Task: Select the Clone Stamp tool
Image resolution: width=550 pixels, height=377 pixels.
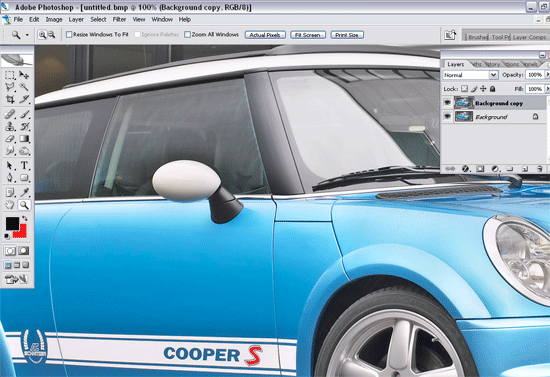Action: [x=10, y=126]
